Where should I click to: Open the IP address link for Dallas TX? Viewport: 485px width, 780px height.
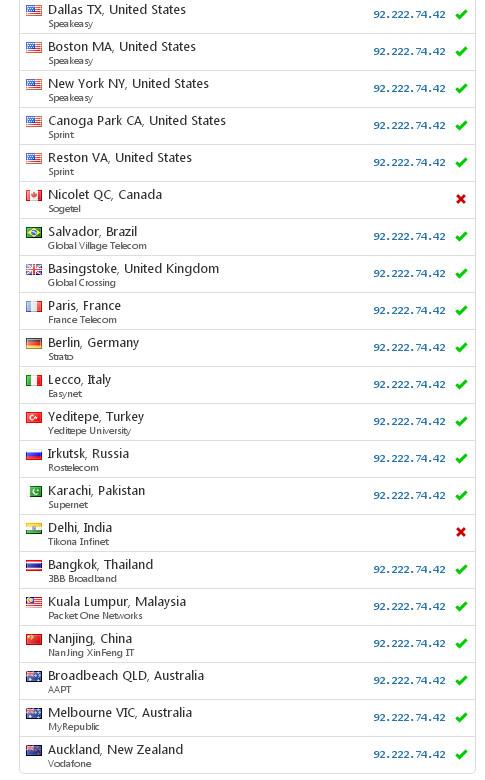pyautogui.click(x=409, y=14)
